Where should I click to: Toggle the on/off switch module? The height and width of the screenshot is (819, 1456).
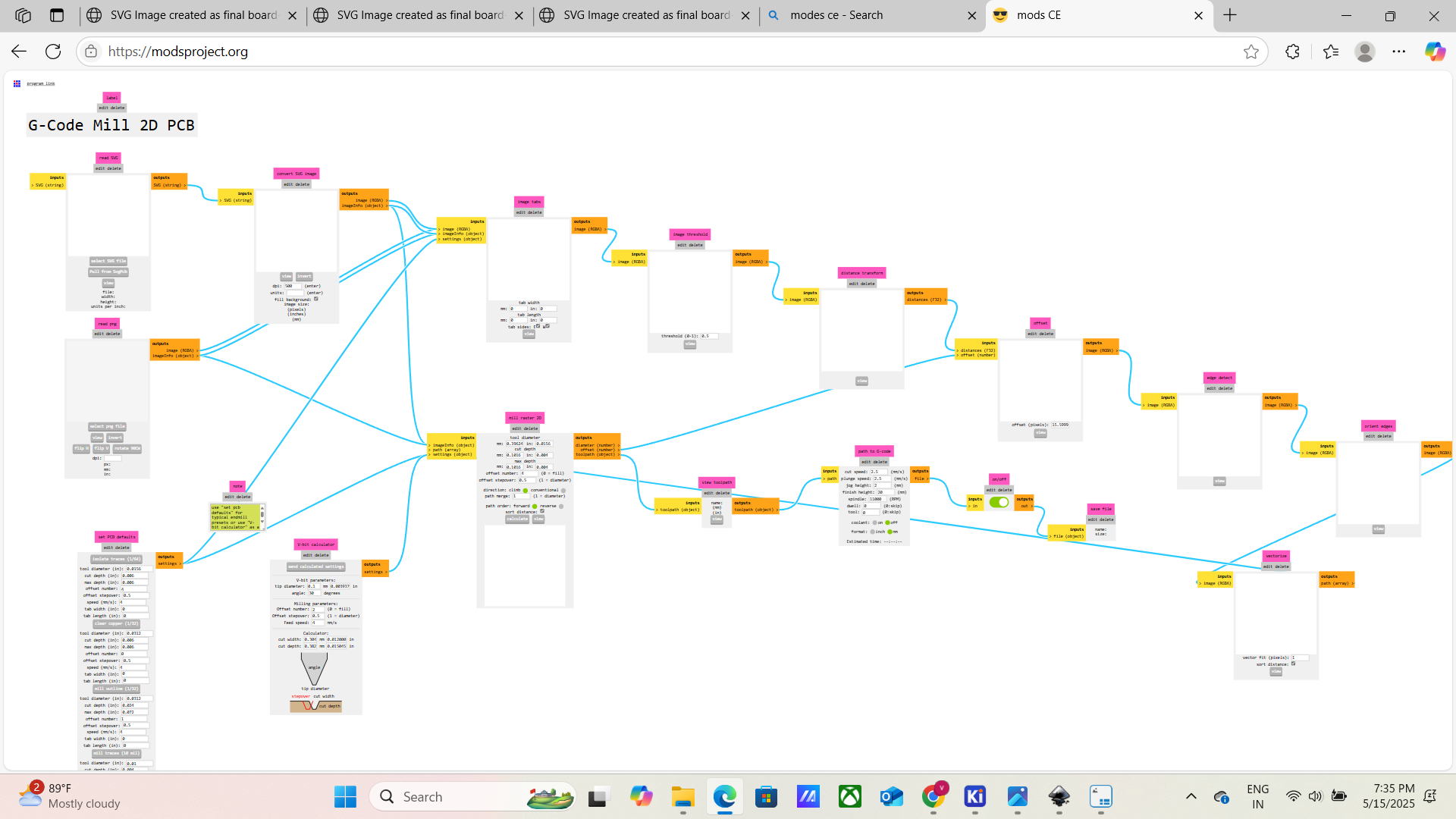point(999,502)
